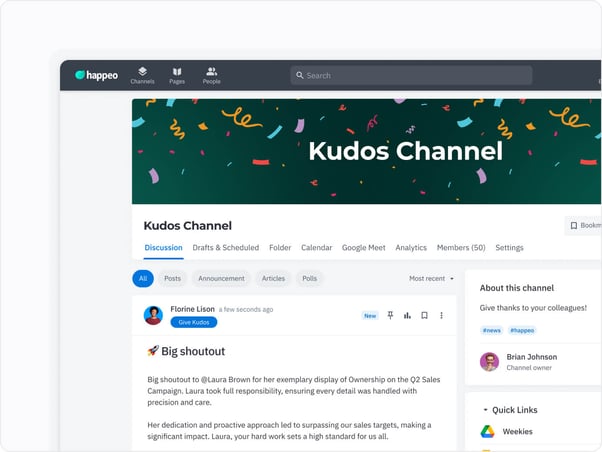602x452 pixels.
Task: Filter the feed by Posts
Action: tap(172, 279)
